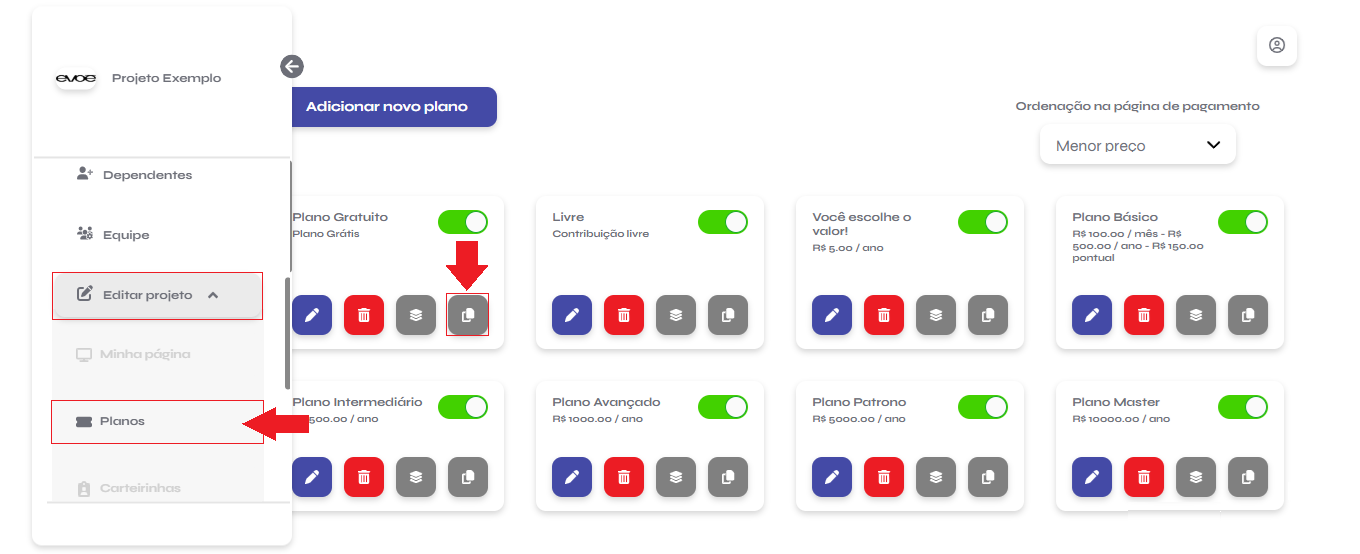1360x554 pixels.
Task: Open layers icon for Plano Básico
Action: [1196, 315]
